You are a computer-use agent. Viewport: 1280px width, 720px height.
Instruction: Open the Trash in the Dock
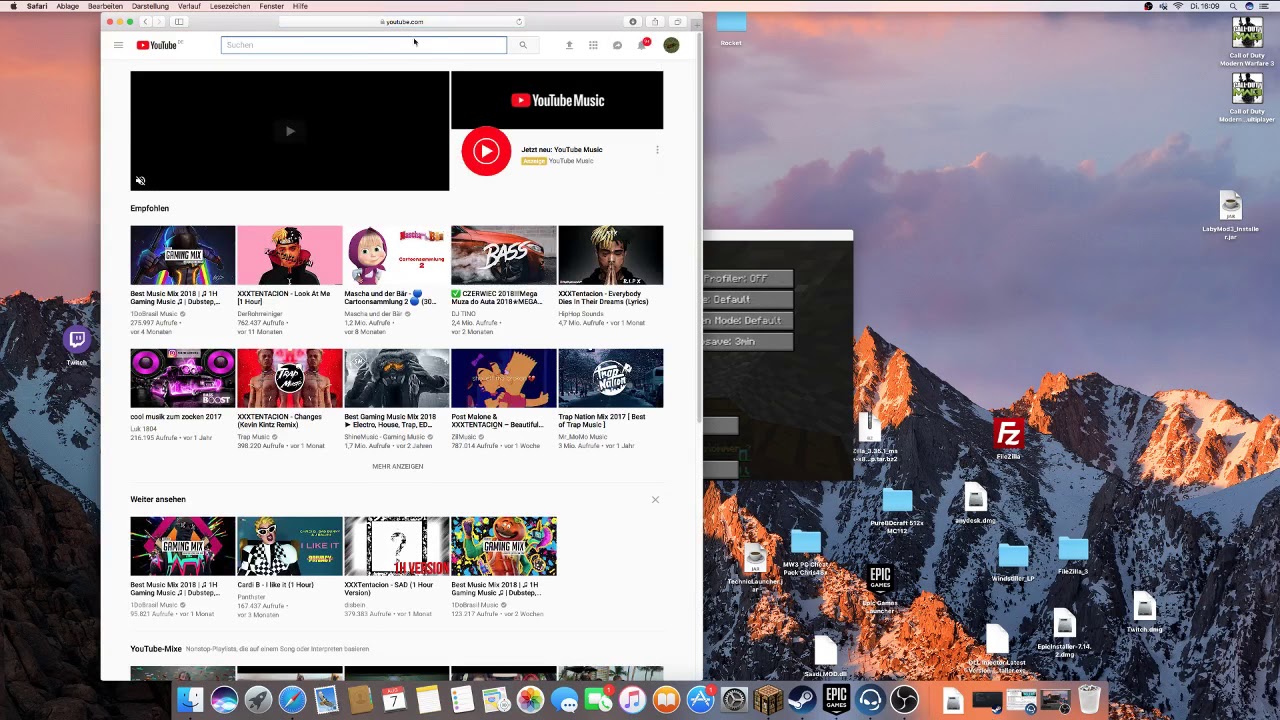click(1089, 700)
